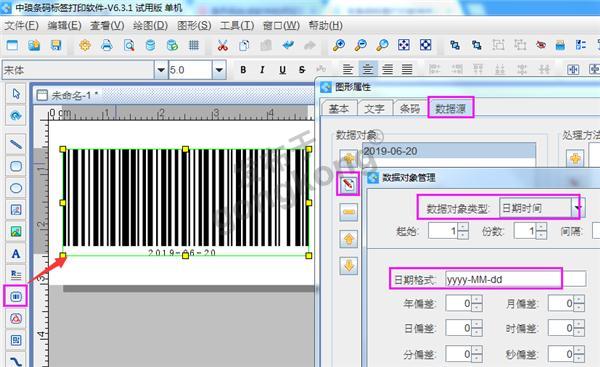Viewport: 600px width, 367px height.
Task: Click the 日期格式 input field
Action: (x=515, y=279)
